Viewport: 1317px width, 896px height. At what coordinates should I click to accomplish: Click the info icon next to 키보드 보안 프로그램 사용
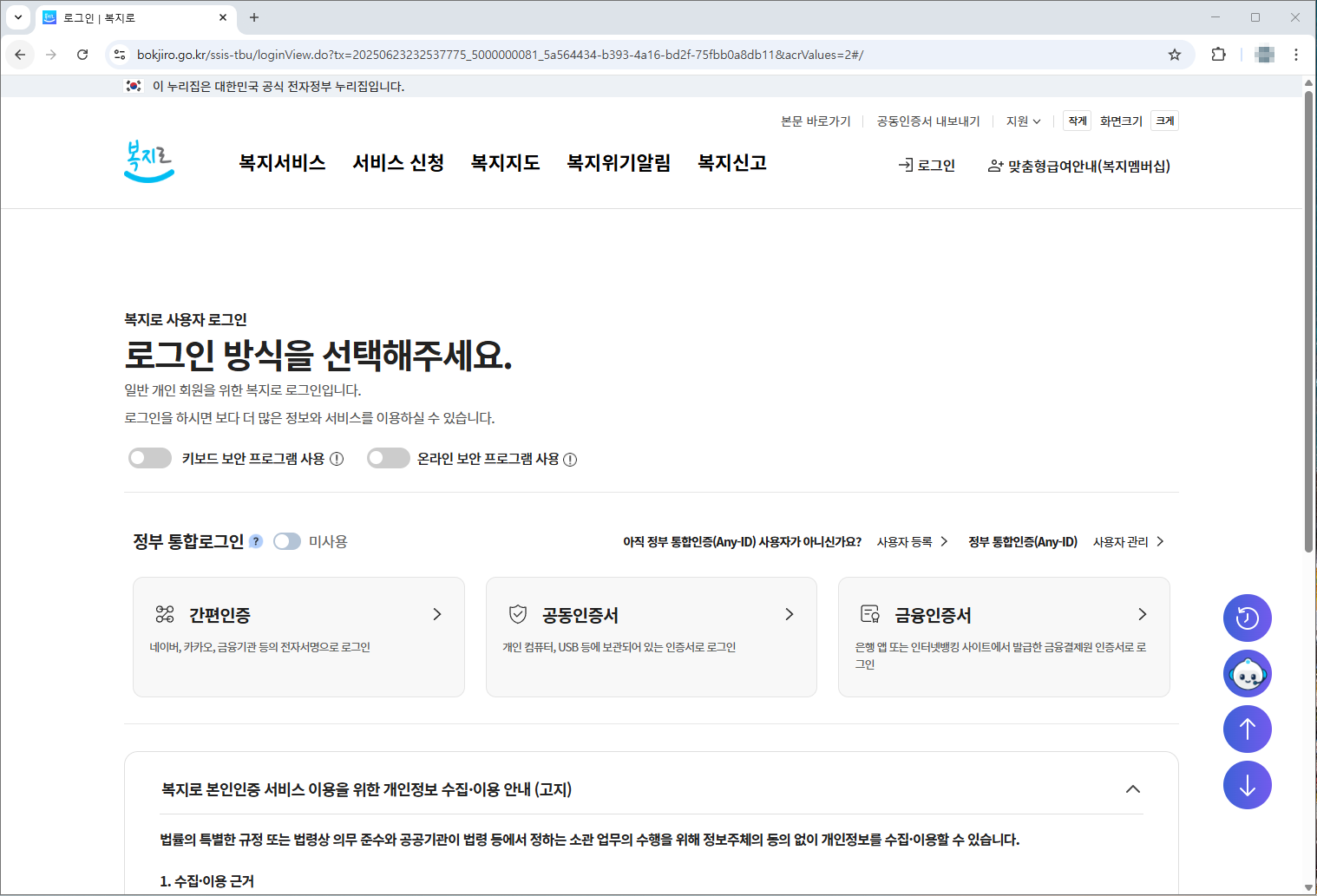[337, 459]
